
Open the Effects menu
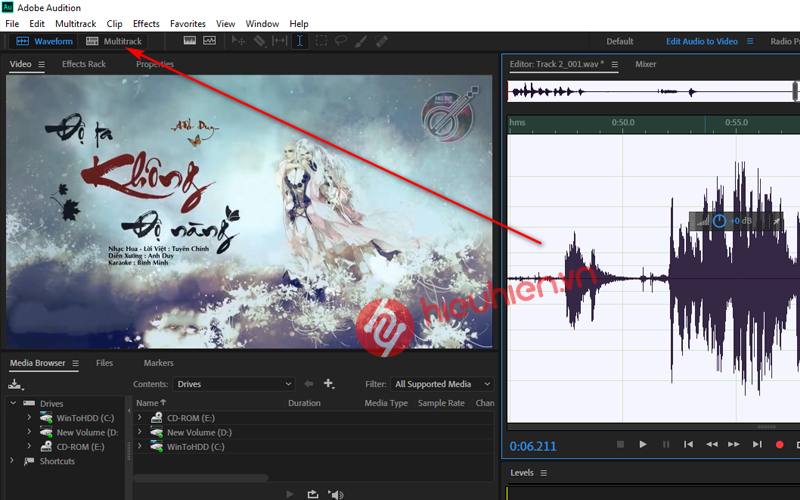pyautogui.click(x=146, y=24)
